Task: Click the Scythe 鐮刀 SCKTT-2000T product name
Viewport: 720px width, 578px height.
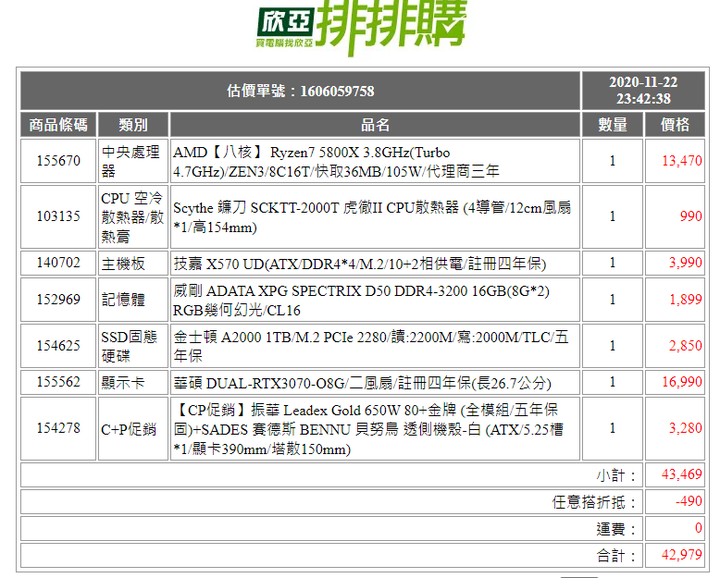Action: 372,217
